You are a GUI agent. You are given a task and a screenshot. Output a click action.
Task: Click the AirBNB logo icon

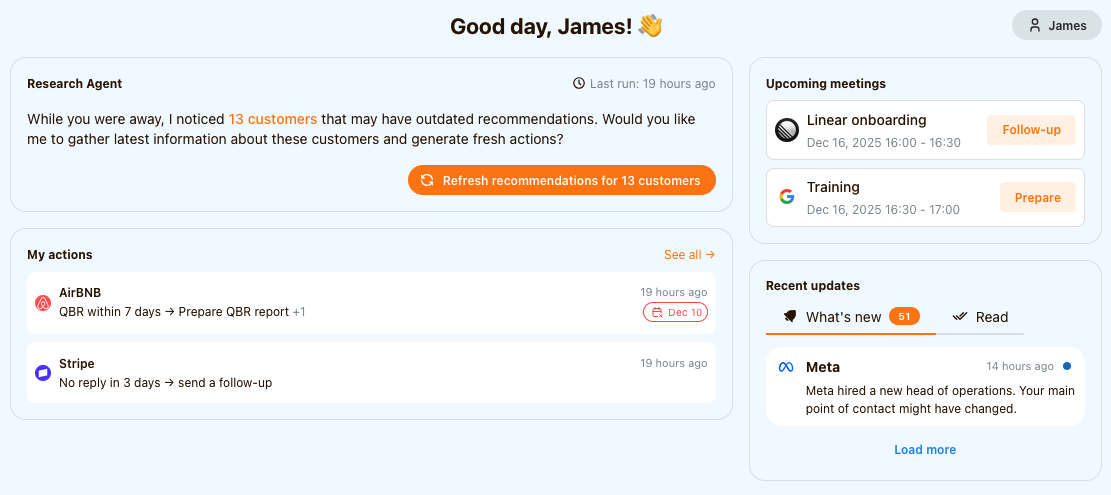(43, 302)
